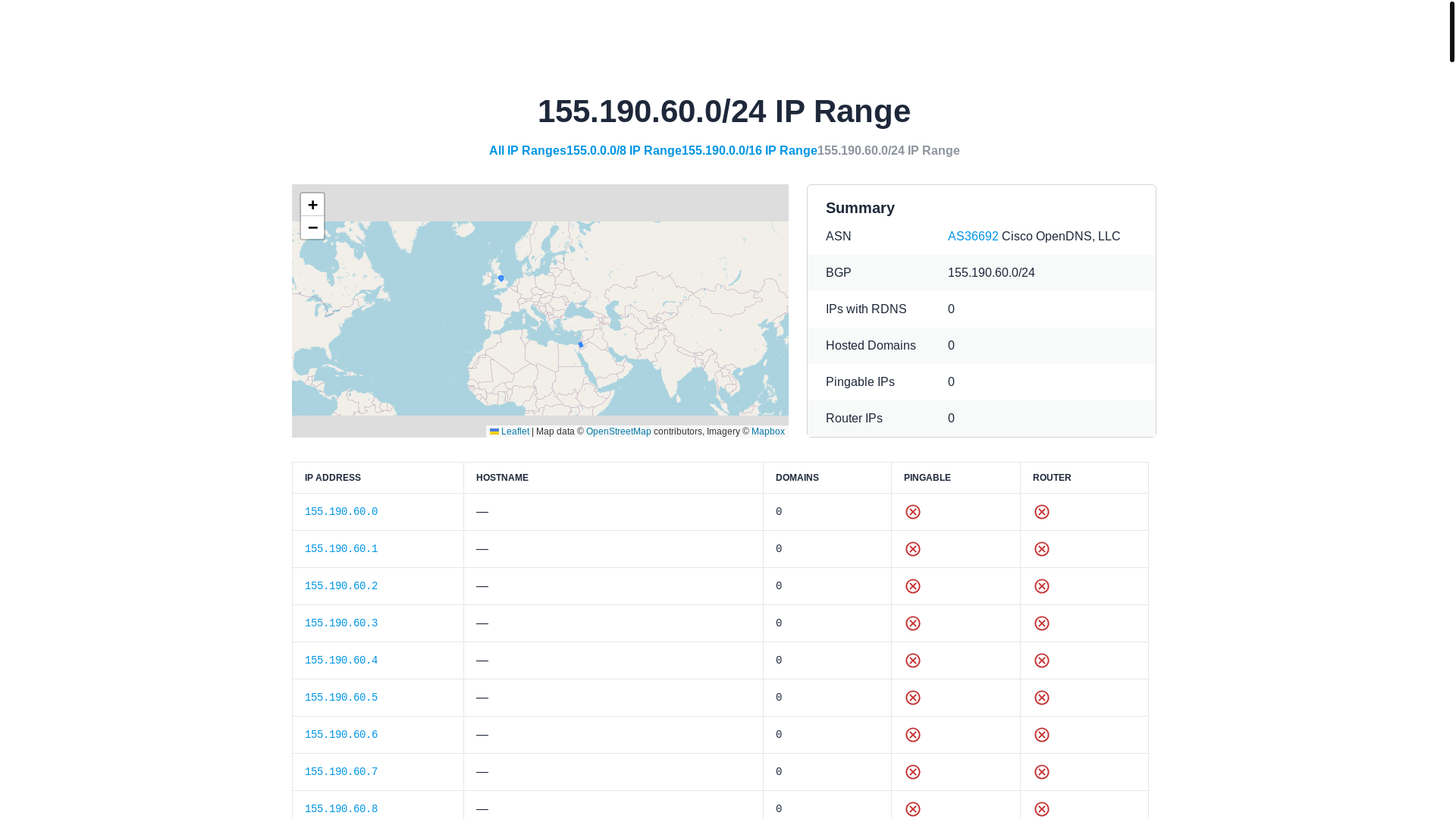The height and width of the screenshot is (819, 1456).
Task: Click the DOMAINS column header
Action: [x=827, y=478]
